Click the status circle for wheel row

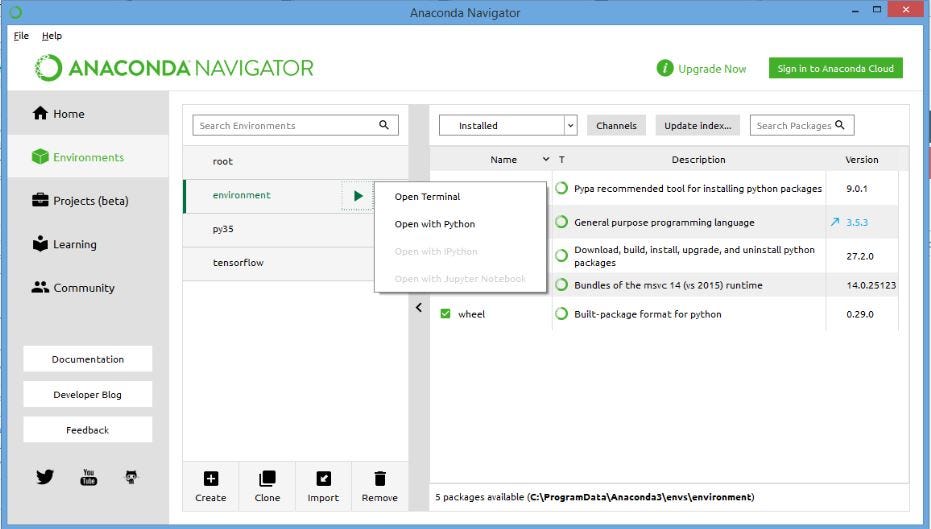(x=561, y=313)
